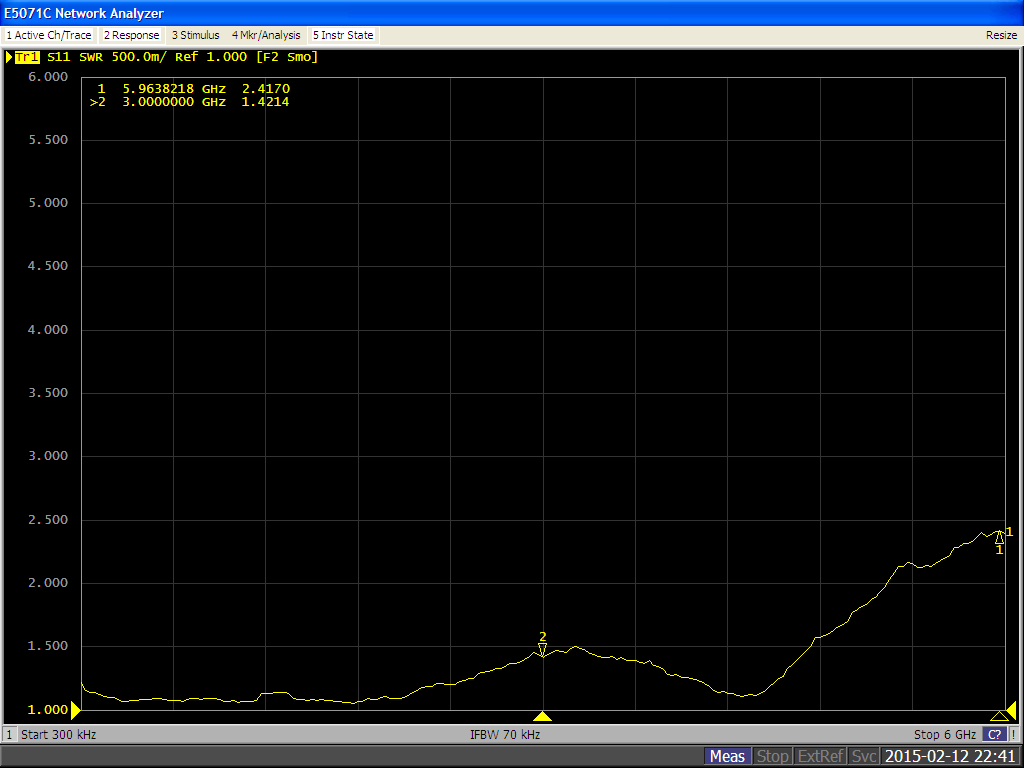Click the Stop 6 GHz field
This screenshot has height=768, width=1024.
(x=944, y=734)
